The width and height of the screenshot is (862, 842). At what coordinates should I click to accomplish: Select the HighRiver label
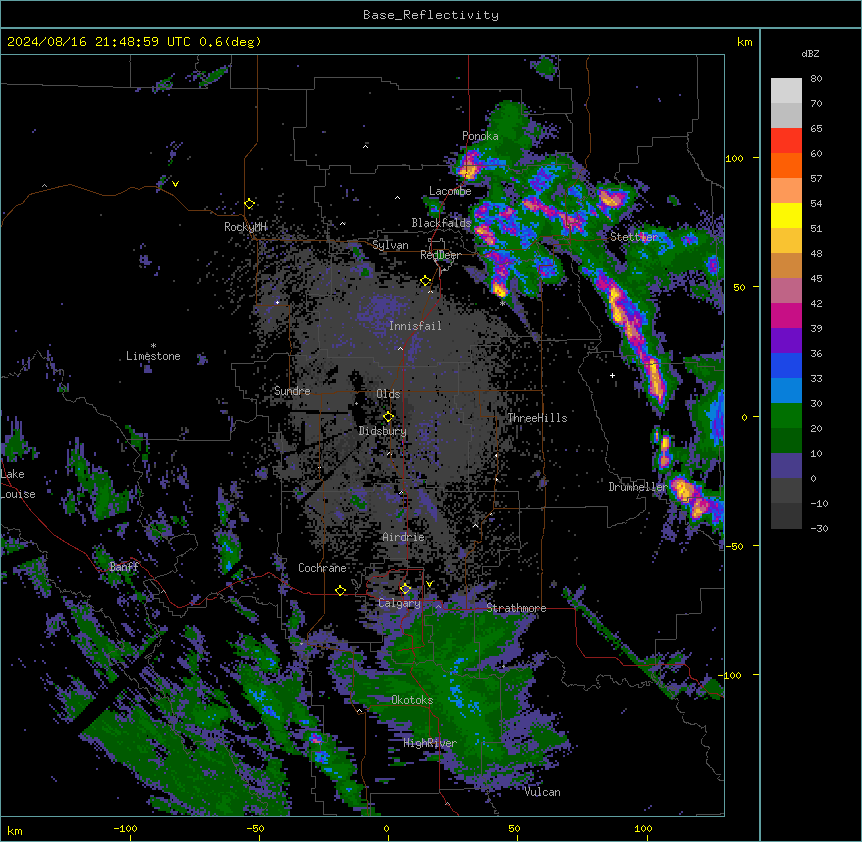pos(430,743)
